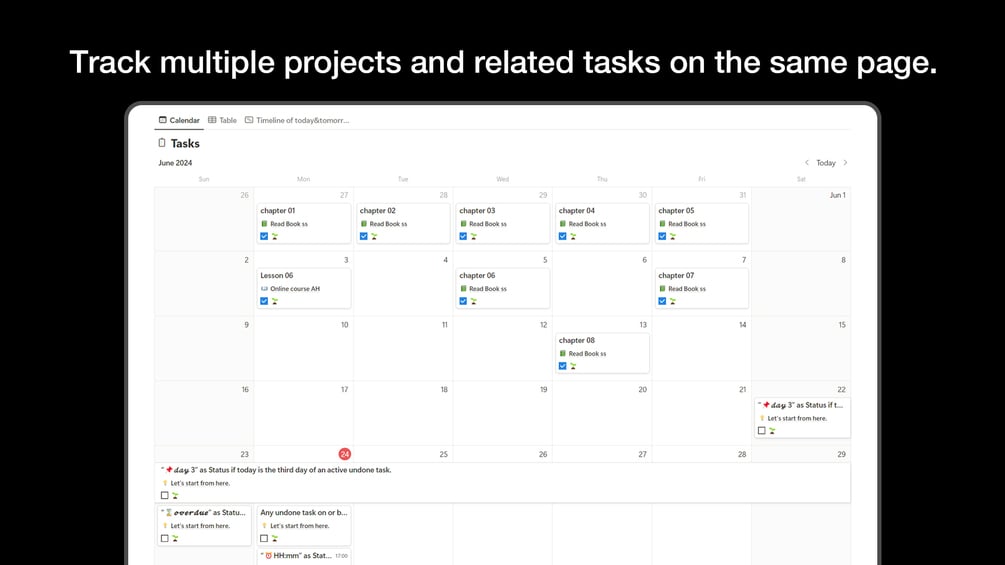1005x565 pixels.
Task: Open the chapter 05 task card
Action: click(x=700, y=223)
